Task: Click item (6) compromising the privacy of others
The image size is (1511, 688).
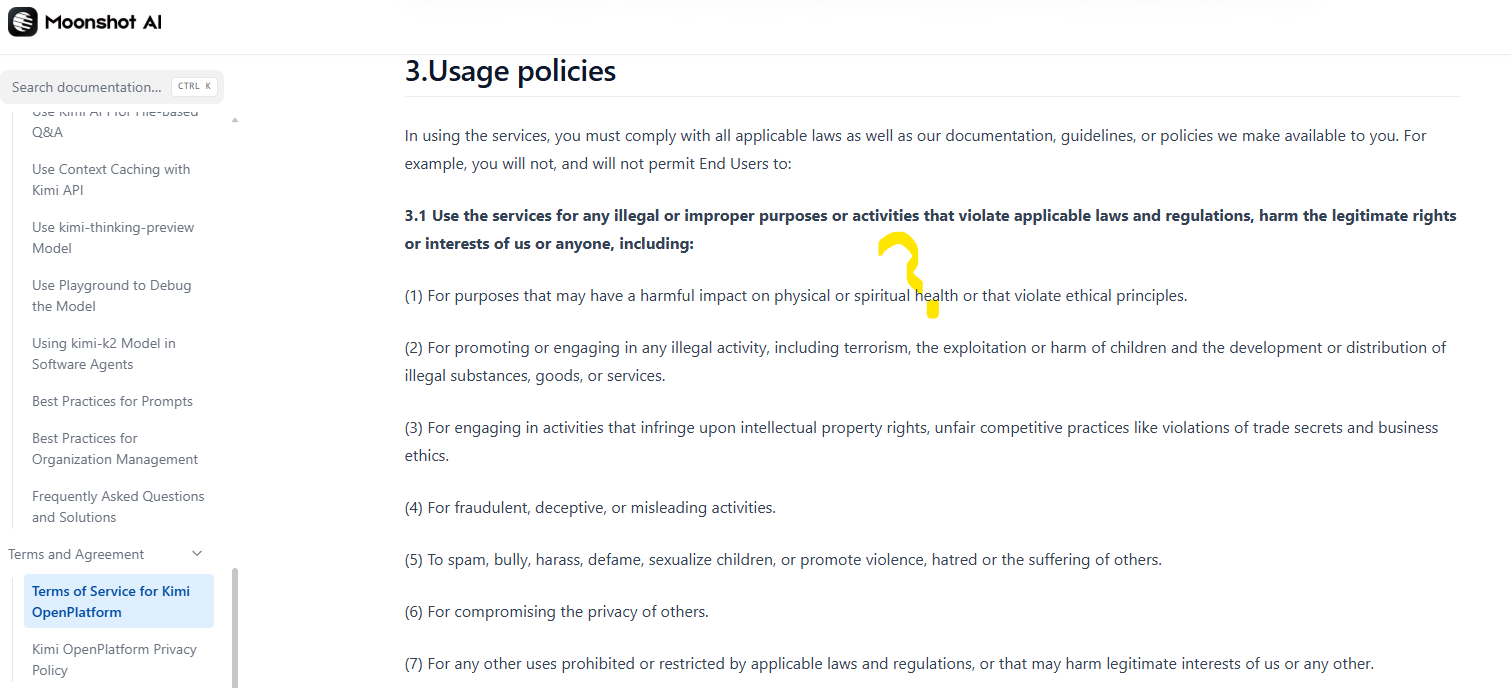Action: pyautogui.click(x=557, y=612)
